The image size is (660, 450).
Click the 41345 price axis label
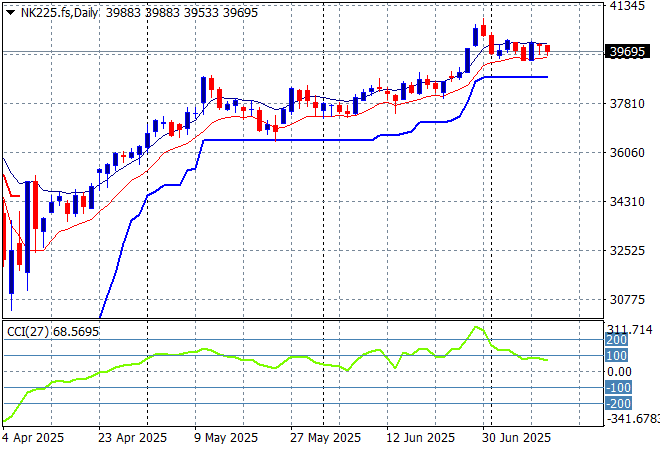tap(626, 6)
